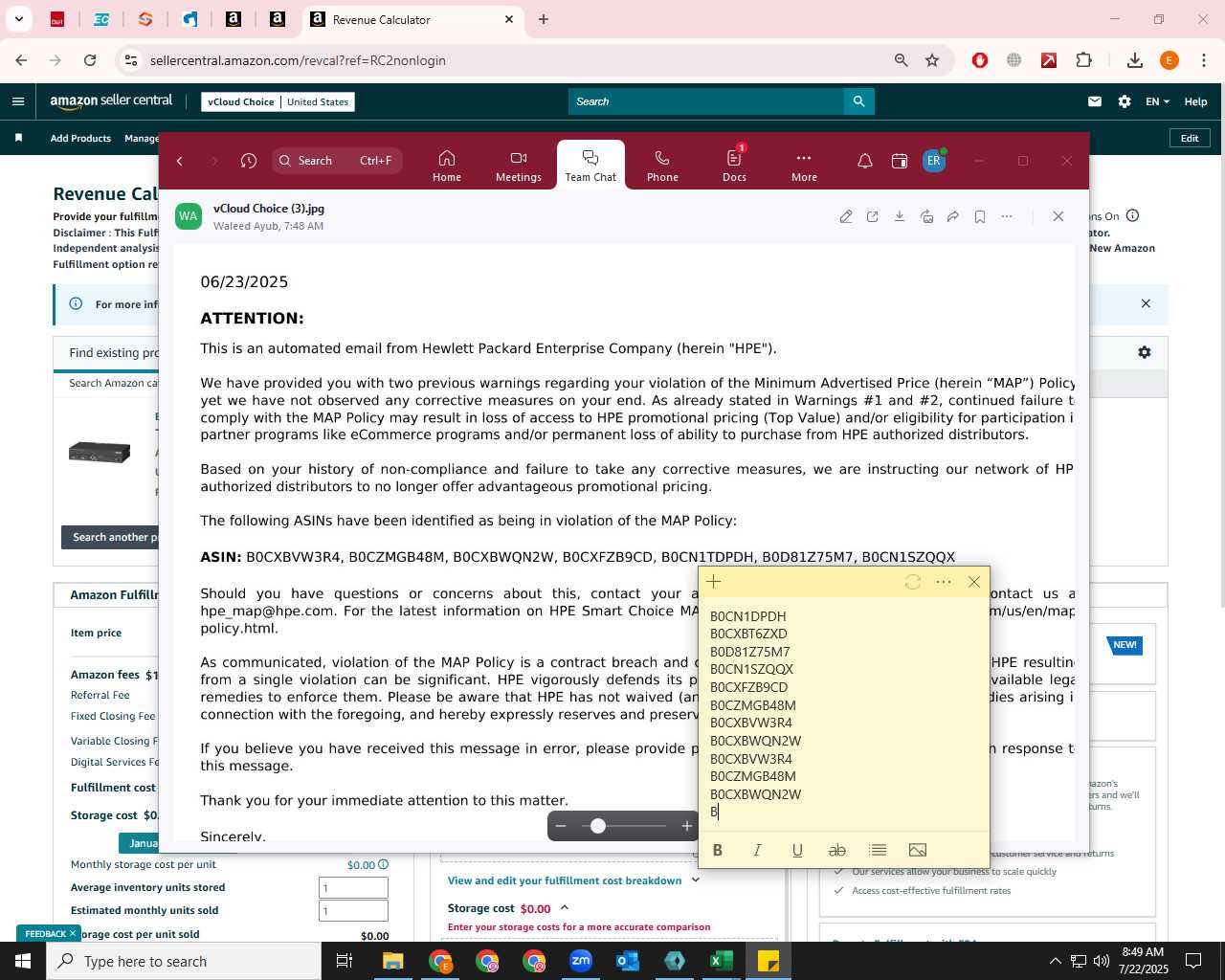Open Add Products link
This screenshot has width=1225, height=980.
click(x=80, y=138)
